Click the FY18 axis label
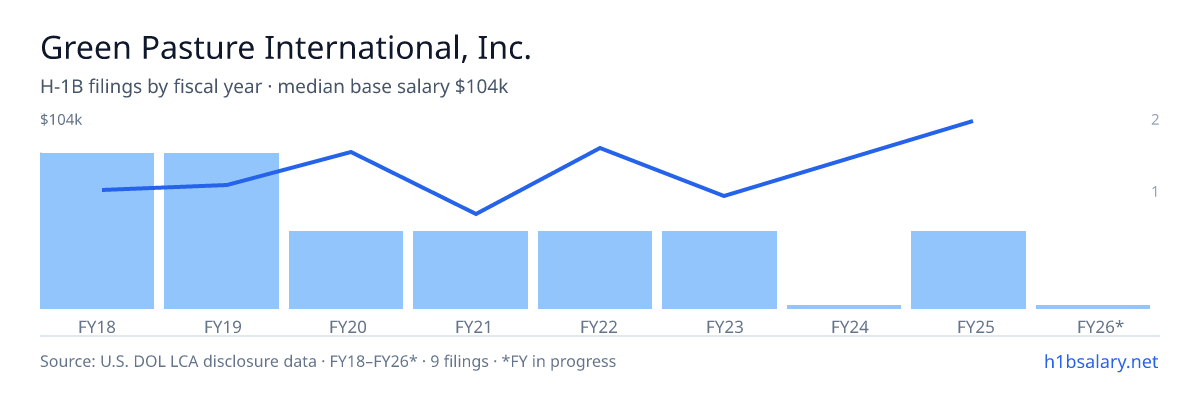1200x400 pixels. pos(97,326)
